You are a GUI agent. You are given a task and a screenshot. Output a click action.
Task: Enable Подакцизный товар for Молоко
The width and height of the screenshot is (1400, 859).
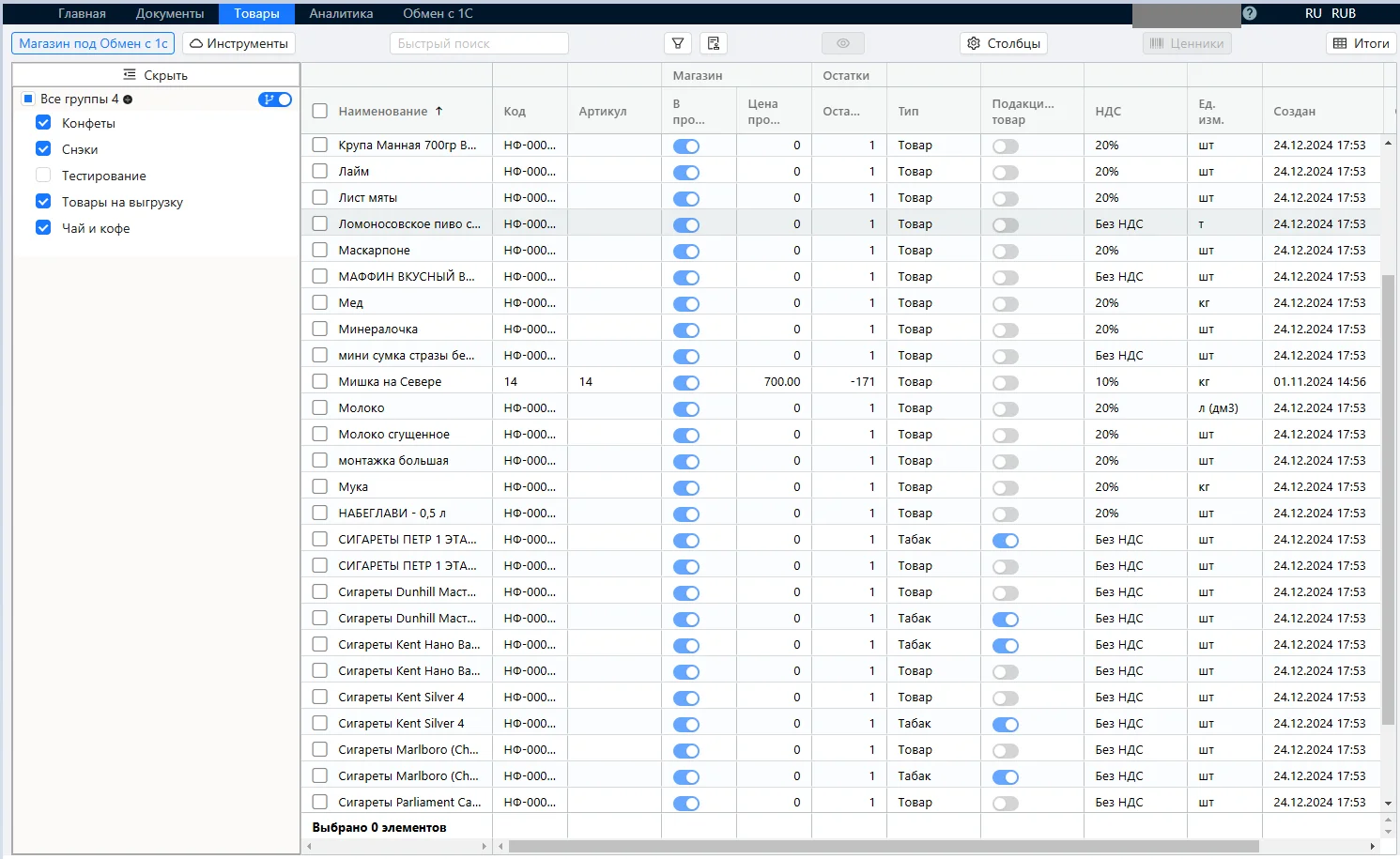(1006, 409)
